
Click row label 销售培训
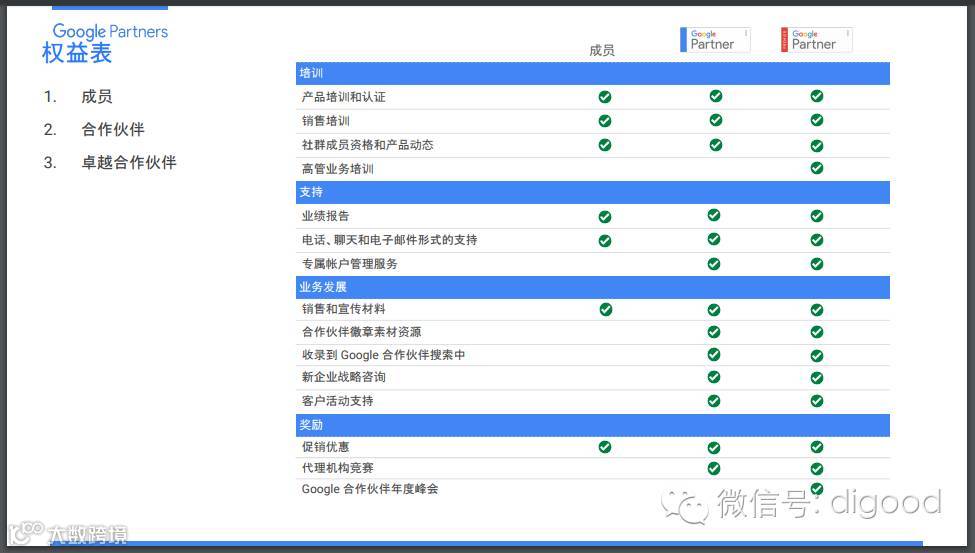tap(326, 121)
